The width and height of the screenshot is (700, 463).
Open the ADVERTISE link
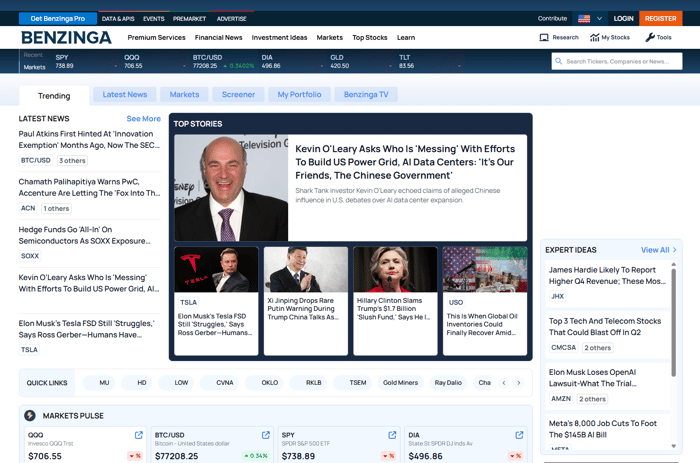(231, 19)
